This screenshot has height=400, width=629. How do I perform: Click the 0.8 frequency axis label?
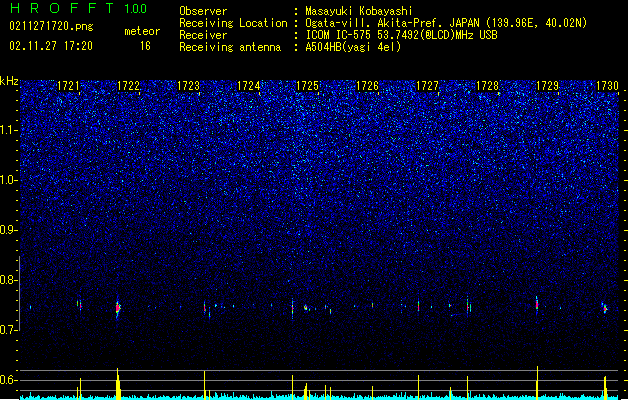click(x=9, y=280)
